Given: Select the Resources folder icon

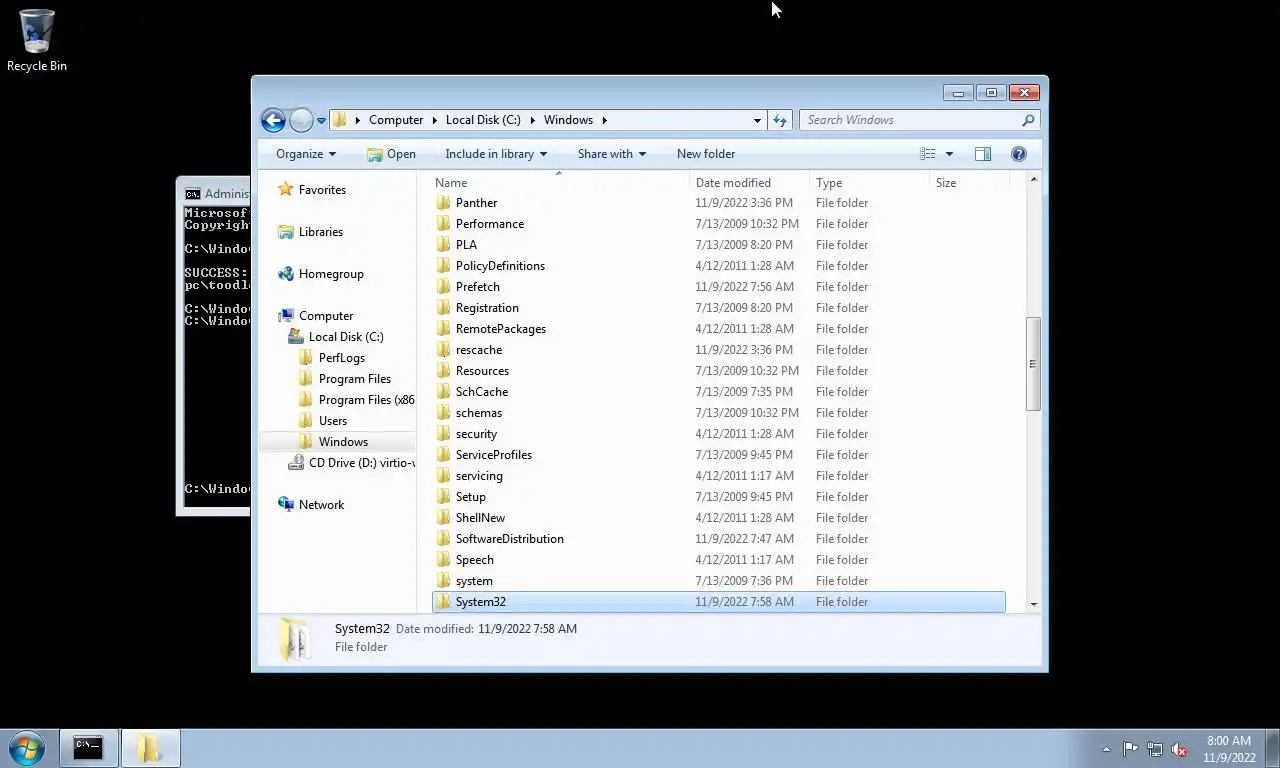Looking at the screenshot, I should pos(444,371).
